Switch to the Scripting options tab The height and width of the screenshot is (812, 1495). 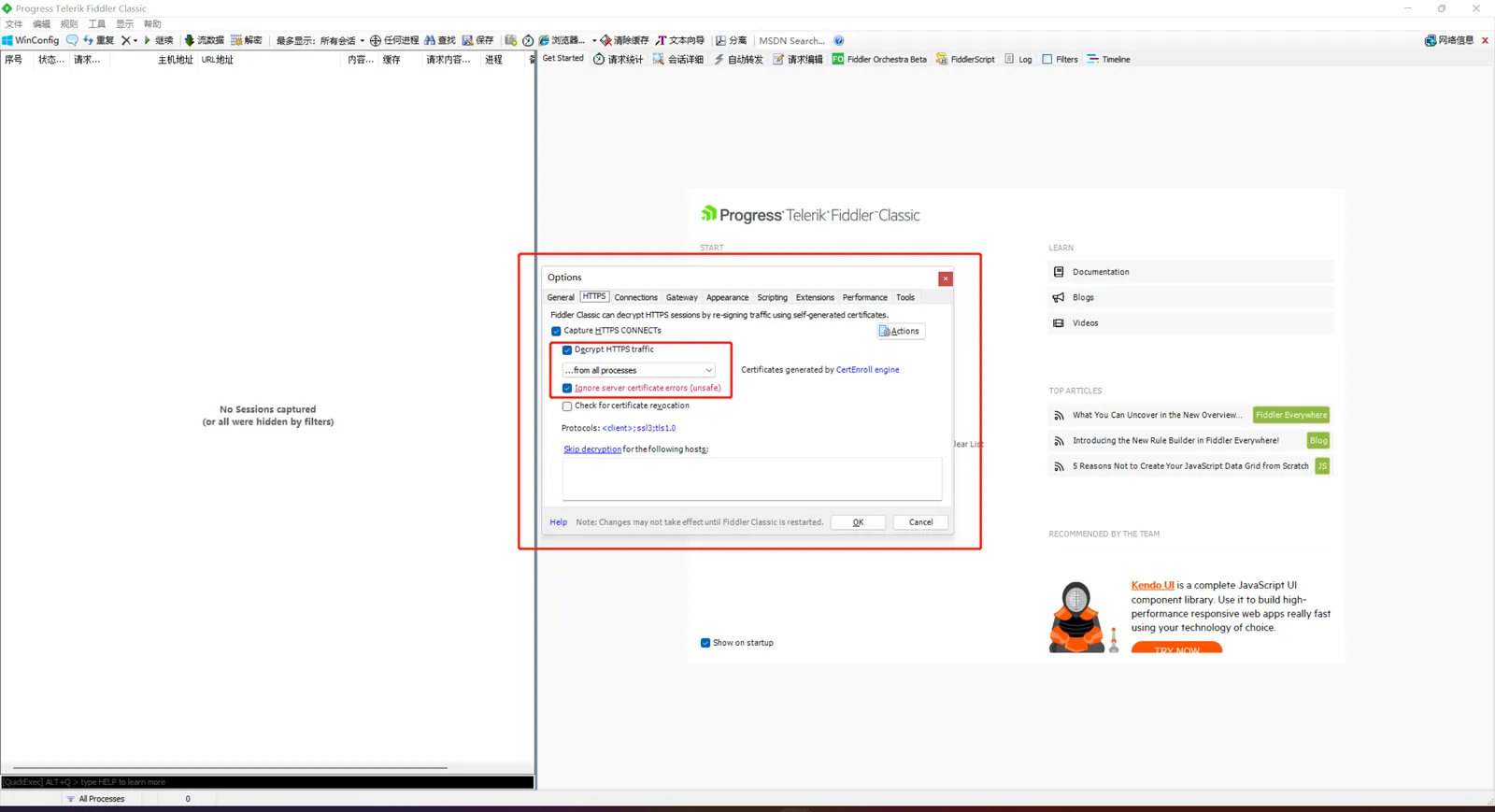pyautogui.click(x=772, y=297)
